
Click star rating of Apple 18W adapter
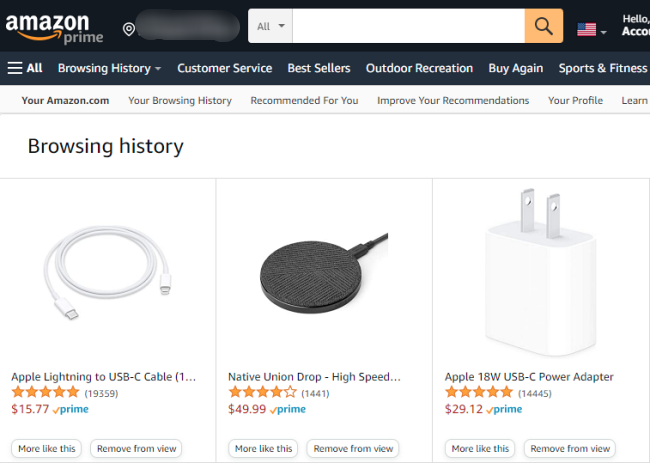pyautogui.click(x=479, y=393)
